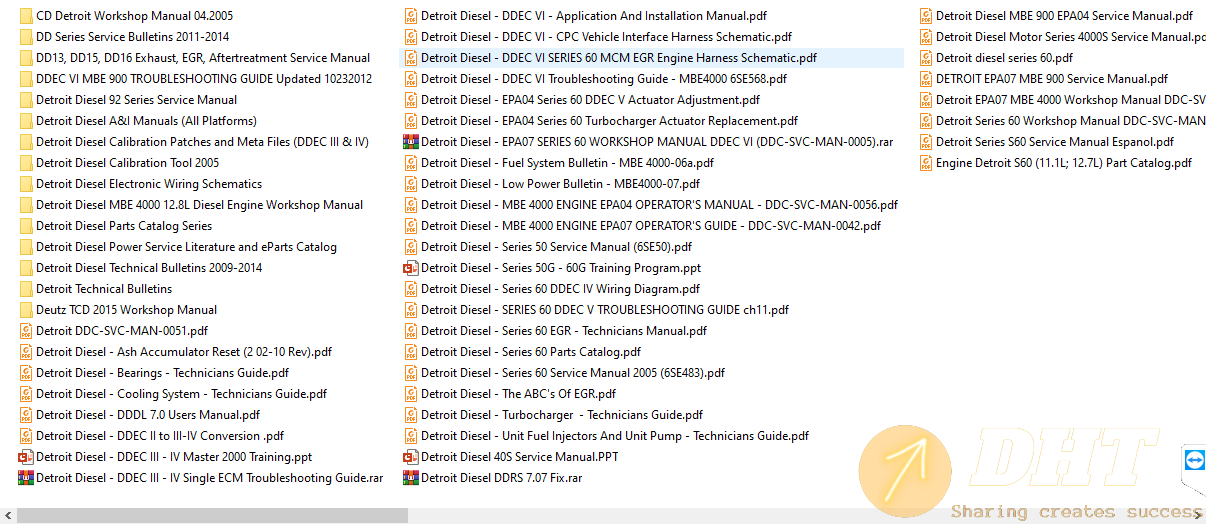Select the Detroit Technical Bulletins folder name

[104, 289]
